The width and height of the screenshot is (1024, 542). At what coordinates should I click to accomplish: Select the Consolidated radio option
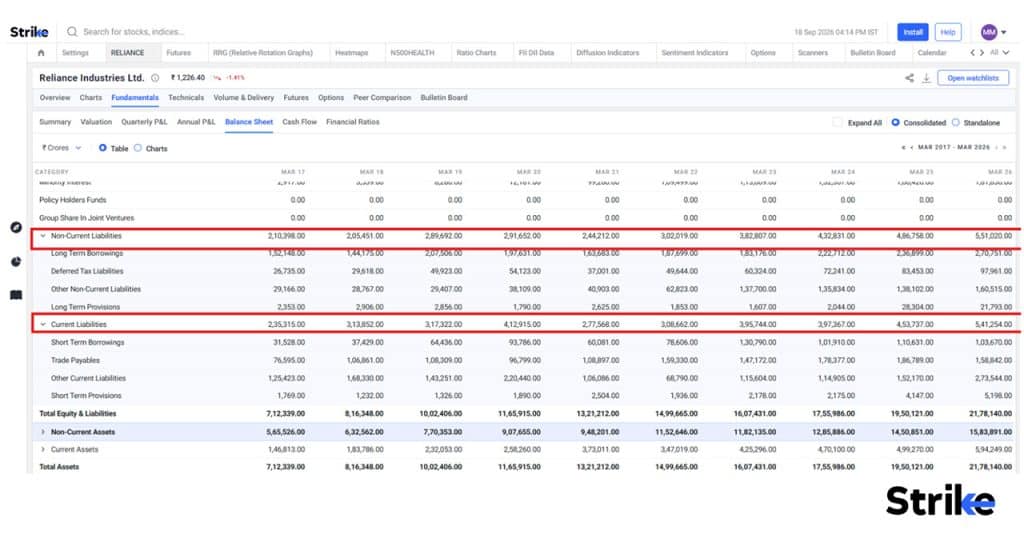click(x=895, y=122)
